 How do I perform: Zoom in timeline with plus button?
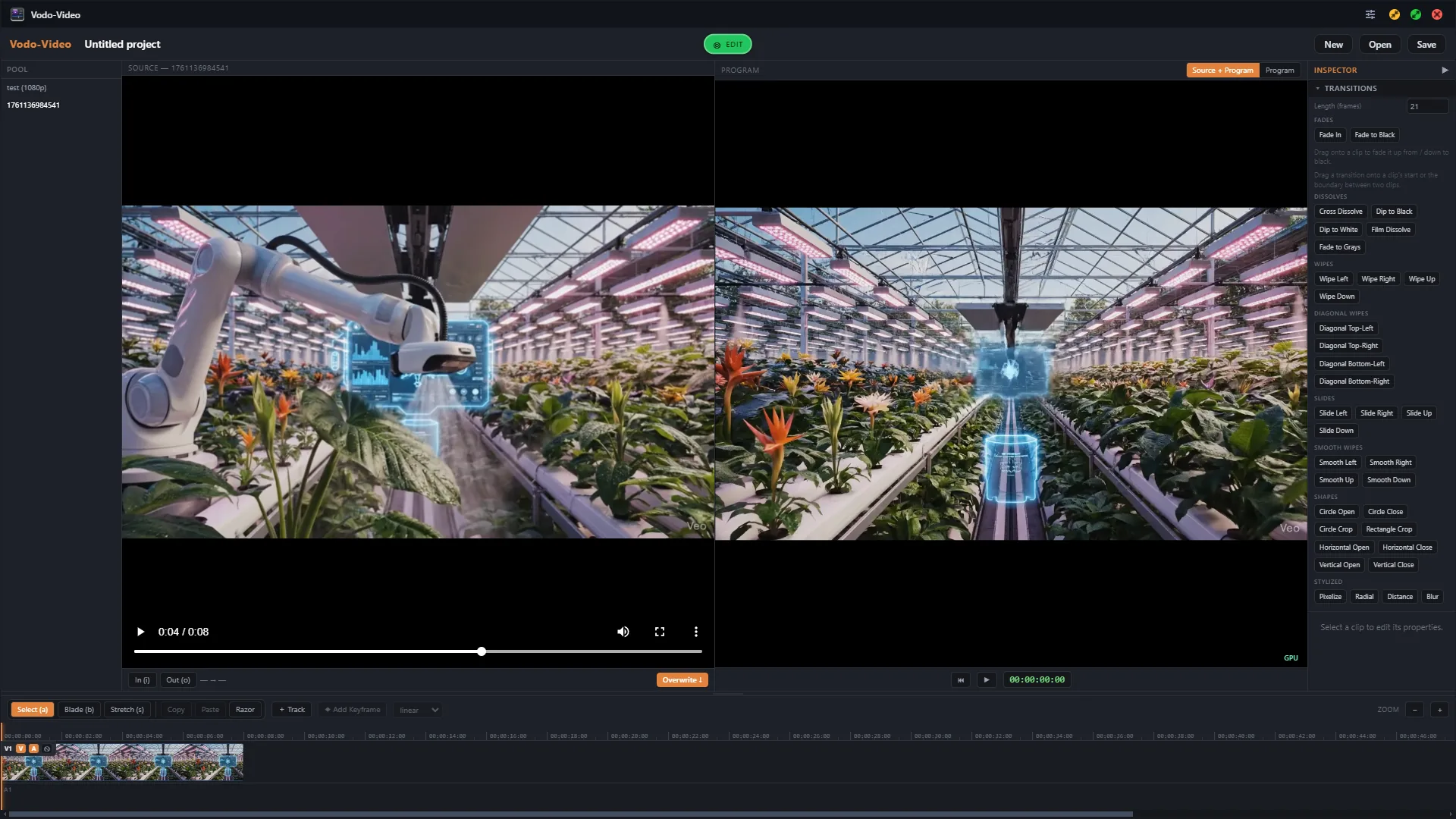pos(1439,710)
